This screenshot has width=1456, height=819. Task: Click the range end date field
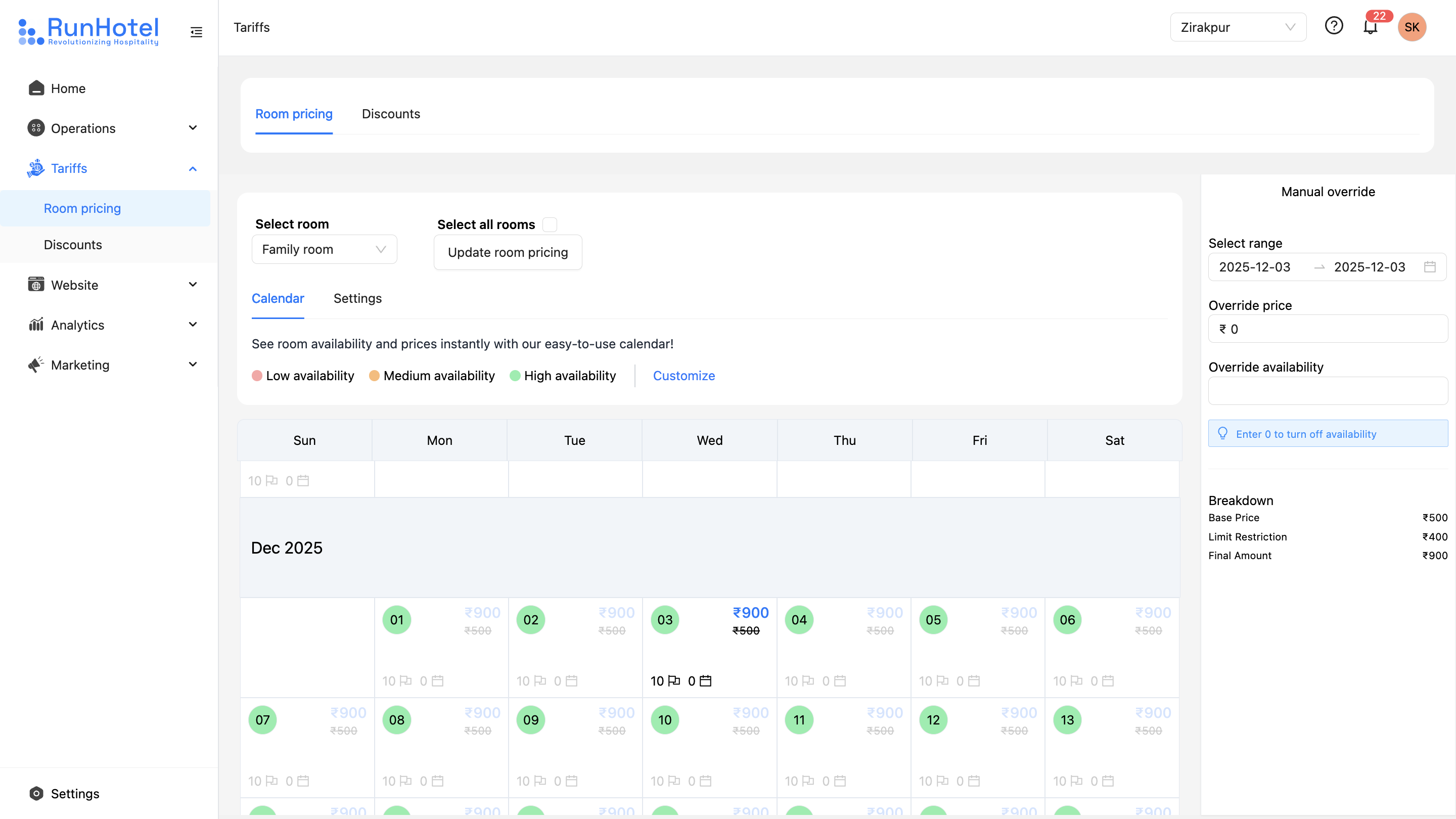(1370, 267)
